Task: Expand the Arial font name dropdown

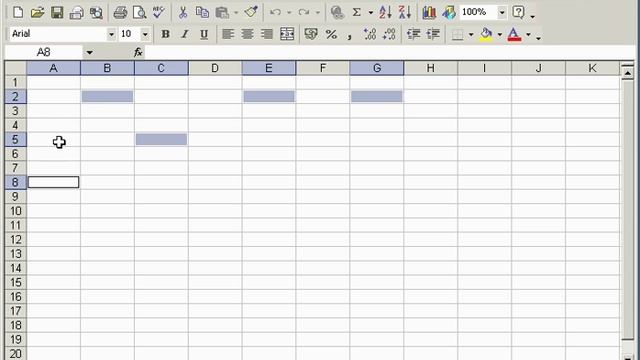Action: point(111,34)
